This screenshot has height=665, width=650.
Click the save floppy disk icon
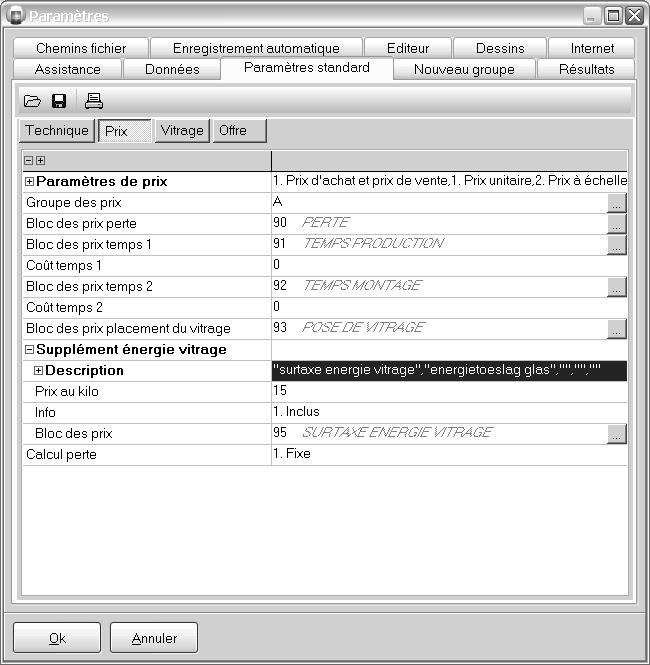point(59,101)
